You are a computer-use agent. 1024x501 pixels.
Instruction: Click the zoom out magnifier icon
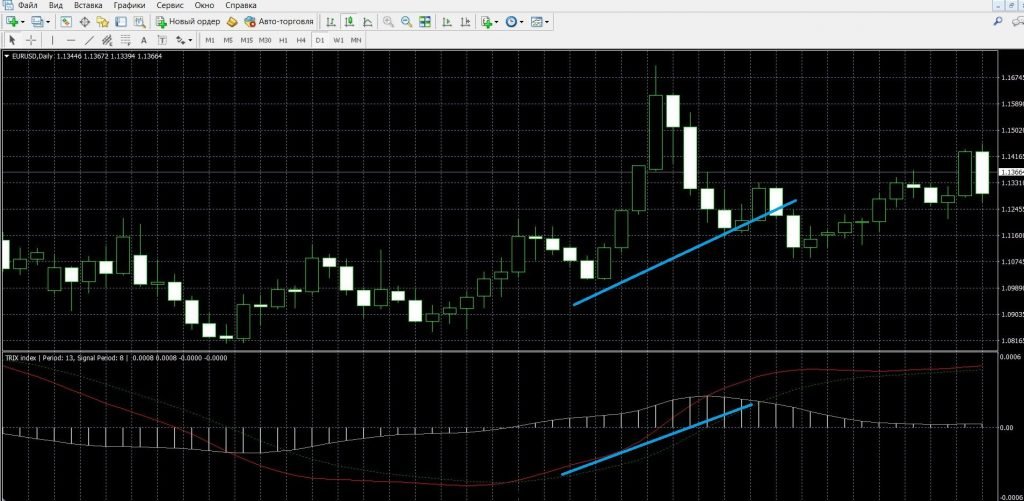(x=406, y=21)
